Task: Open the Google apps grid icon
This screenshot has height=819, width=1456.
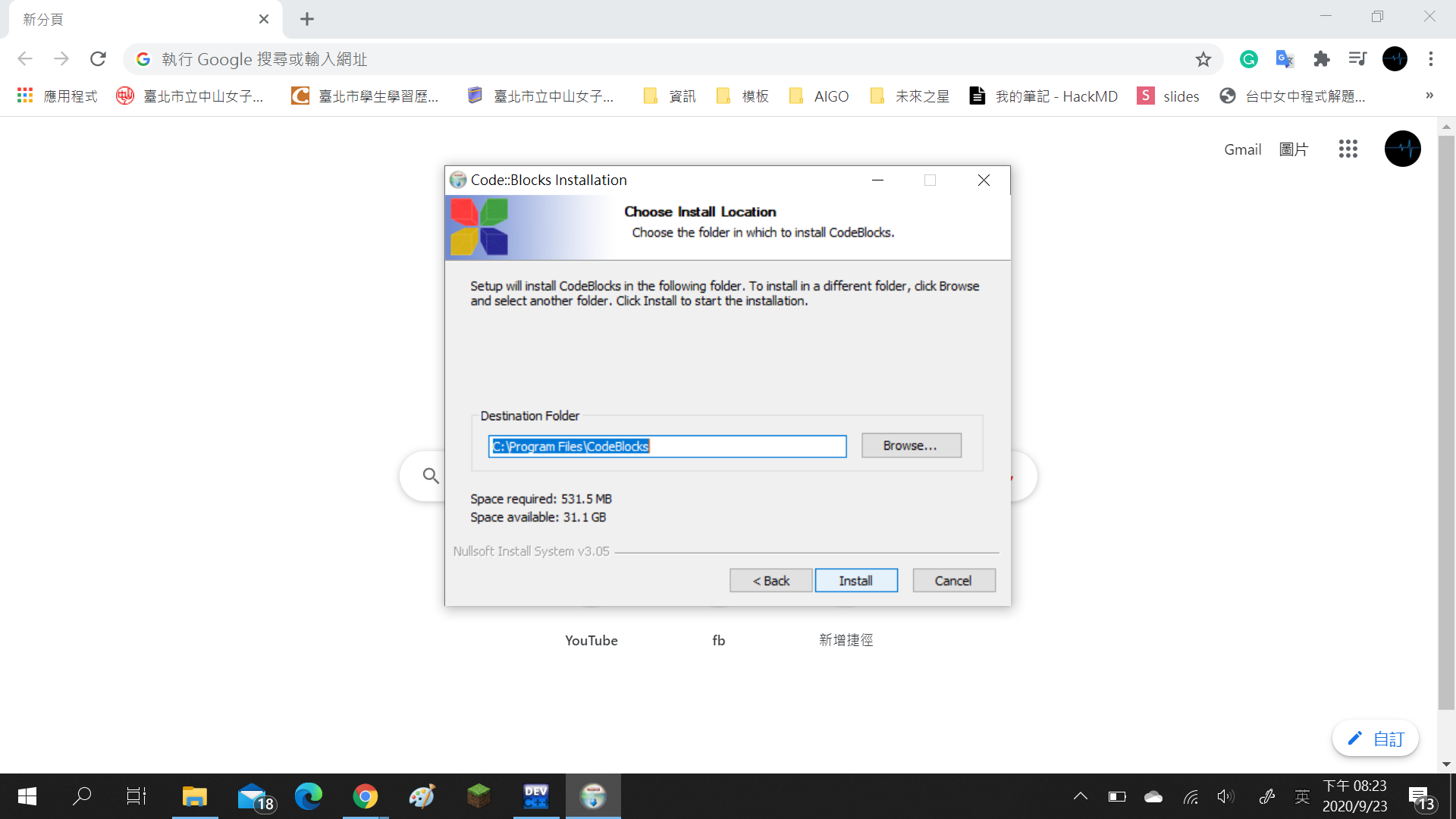Action: click(1348, 149)
